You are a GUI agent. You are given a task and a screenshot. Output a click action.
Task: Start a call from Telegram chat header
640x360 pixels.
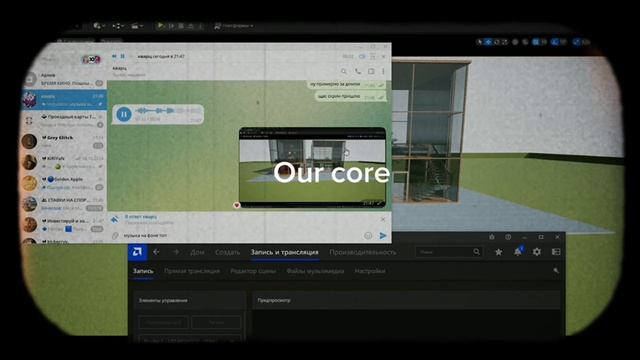pyautogui.click(x=358, y=71)
